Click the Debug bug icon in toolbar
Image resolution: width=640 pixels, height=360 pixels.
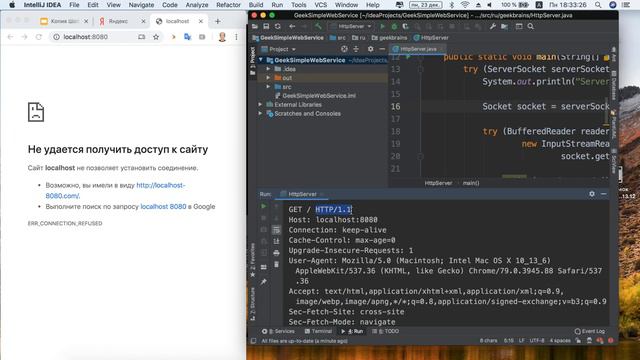pyautogui.click(x=394, y=27)
